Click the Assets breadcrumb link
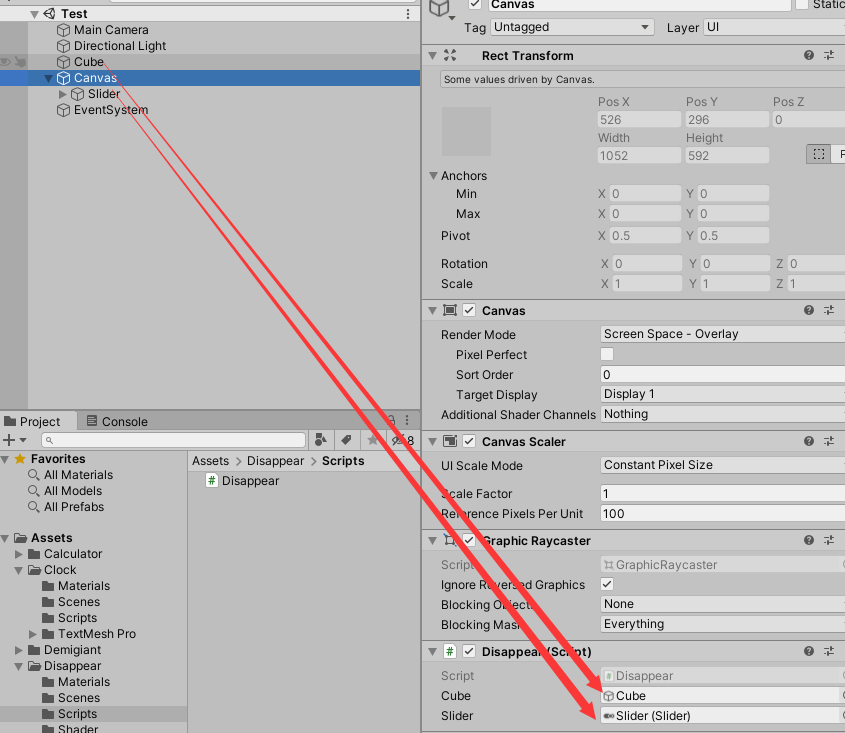845x733 pixels. pyautogui.click(x=210, y=461)
